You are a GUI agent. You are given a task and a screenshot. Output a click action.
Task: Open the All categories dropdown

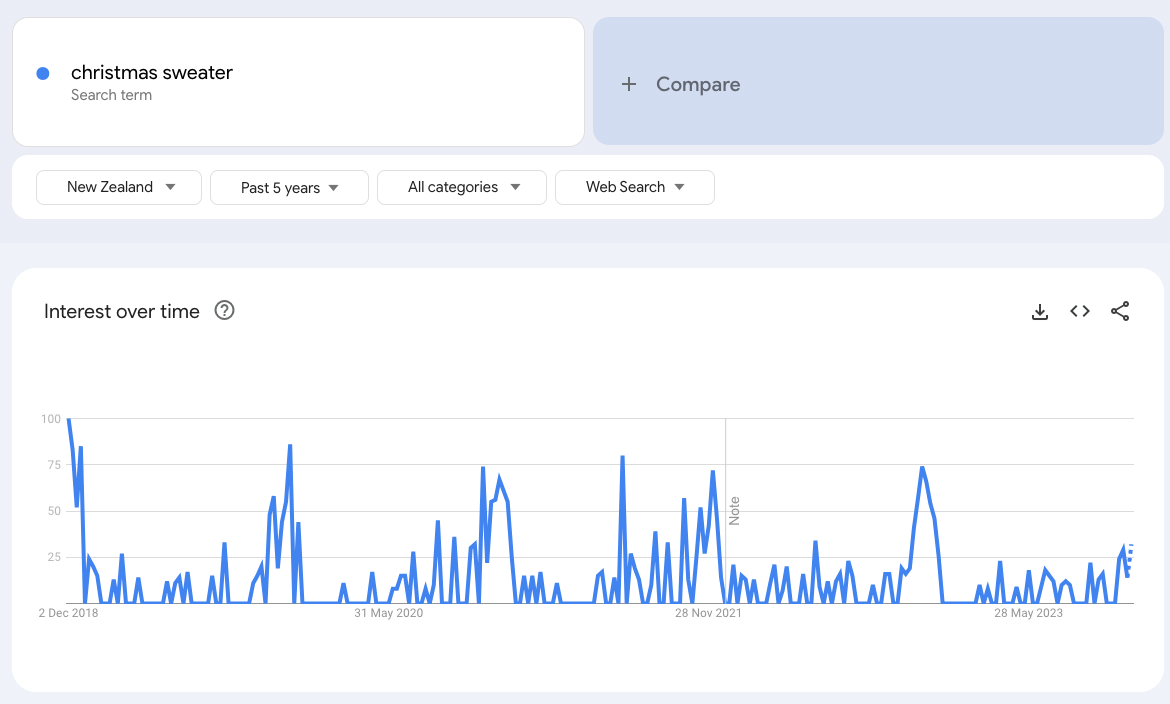point(461,187)
